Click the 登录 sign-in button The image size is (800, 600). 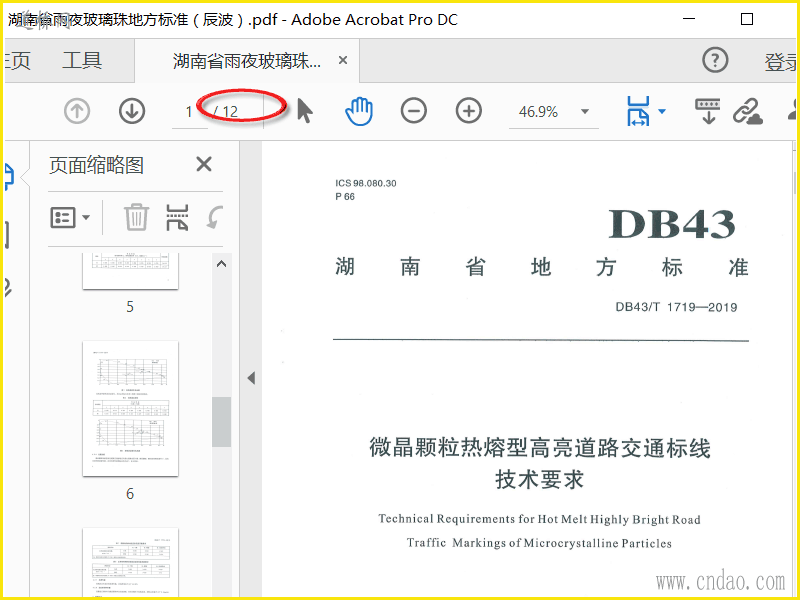(781, 62)
